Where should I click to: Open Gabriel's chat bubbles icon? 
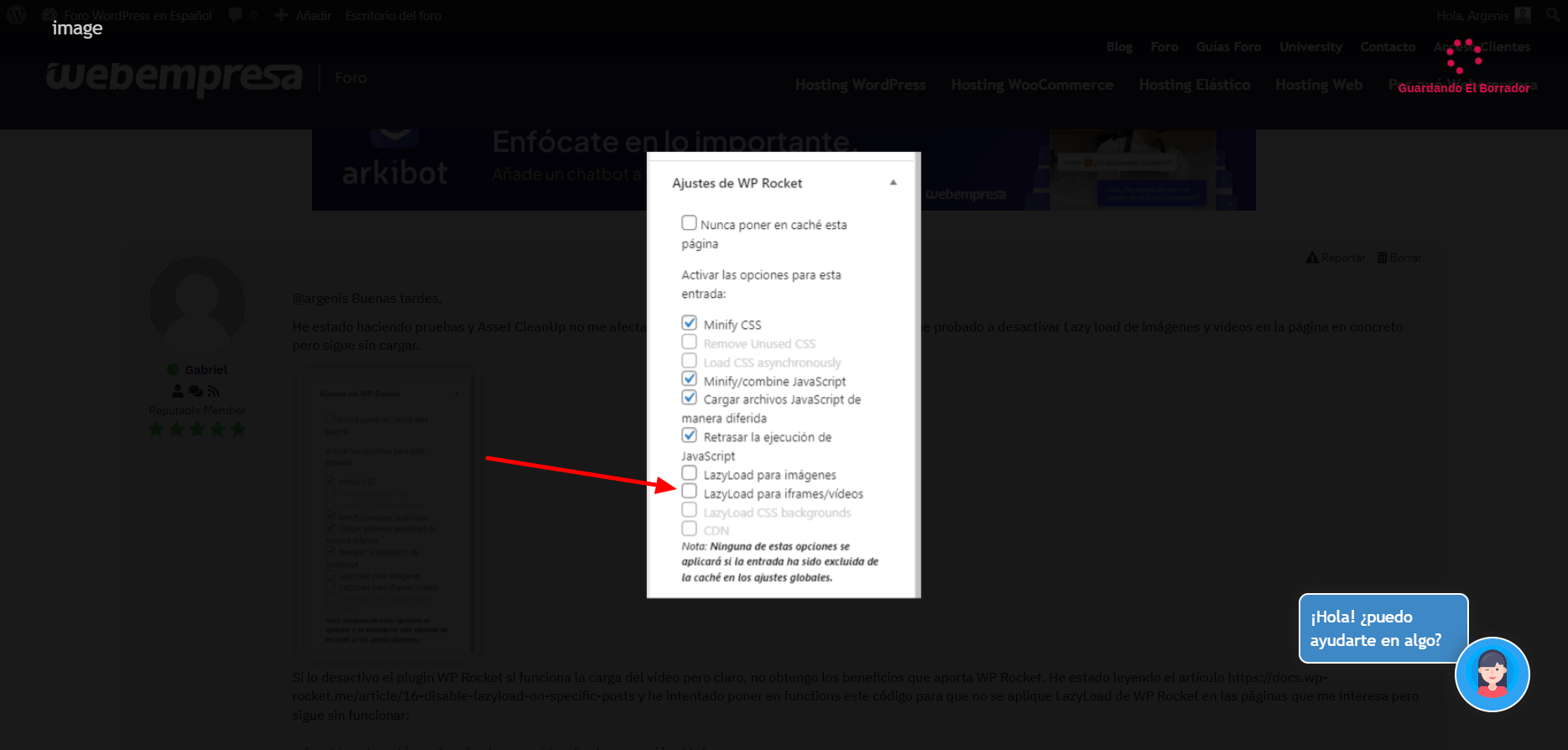(195, 391)
